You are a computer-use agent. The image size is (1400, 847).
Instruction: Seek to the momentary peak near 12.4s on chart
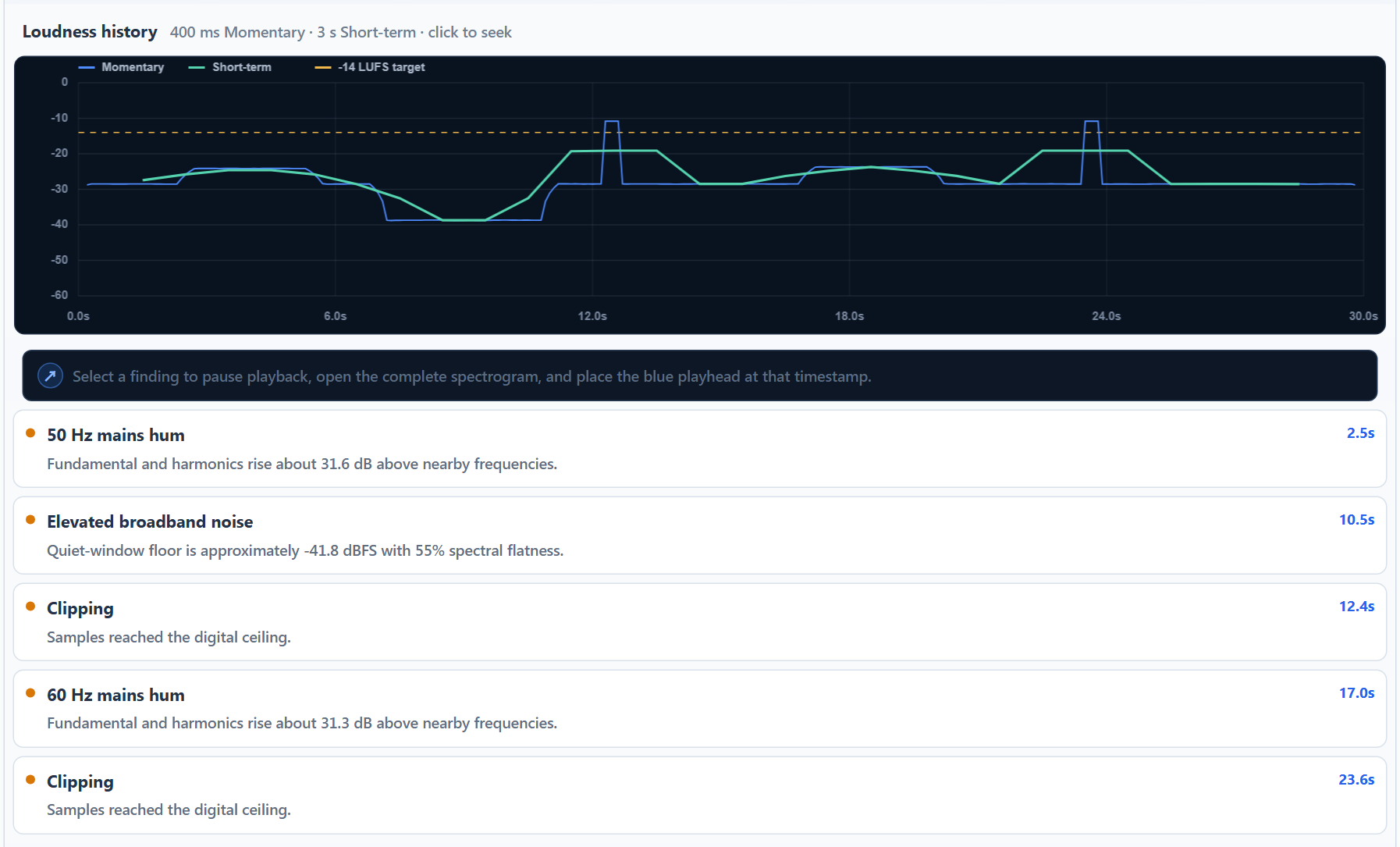pos(612,122)
